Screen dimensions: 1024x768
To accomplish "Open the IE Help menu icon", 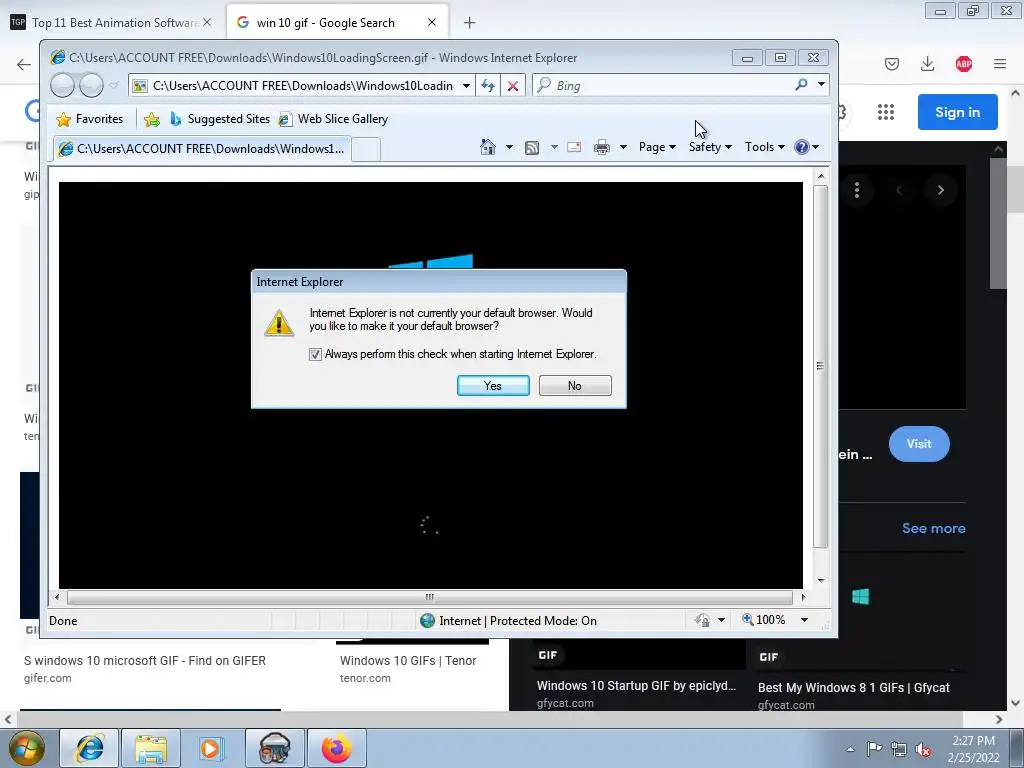I will pyautogui.click(x=807, y=147).
